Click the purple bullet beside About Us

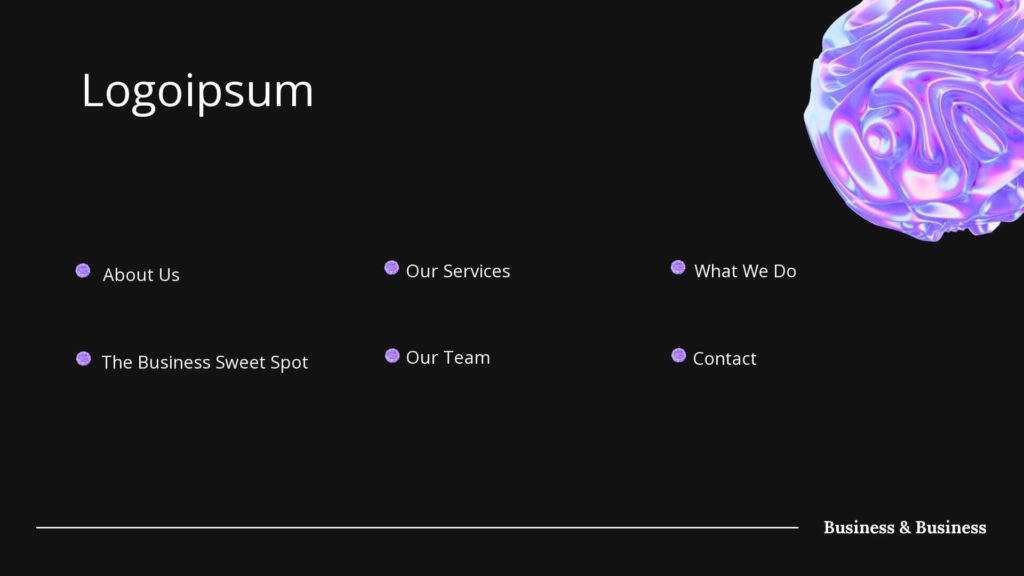(x=83, y=270)
